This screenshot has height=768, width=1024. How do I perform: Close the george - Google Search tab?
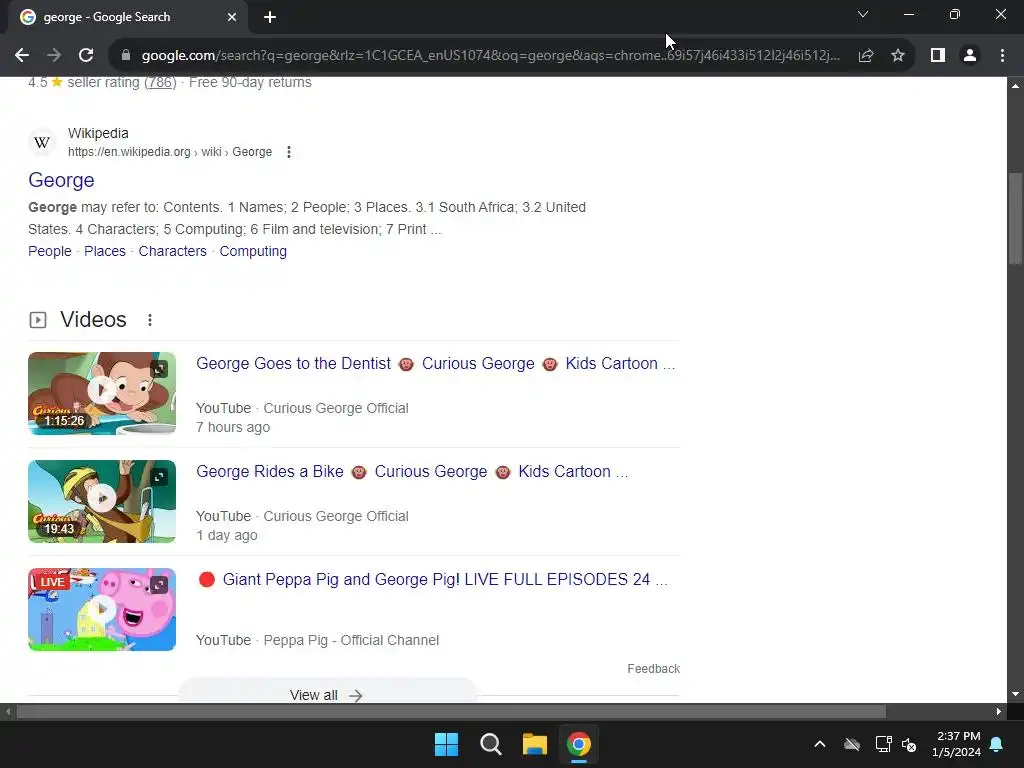click(x=232, y=17)
